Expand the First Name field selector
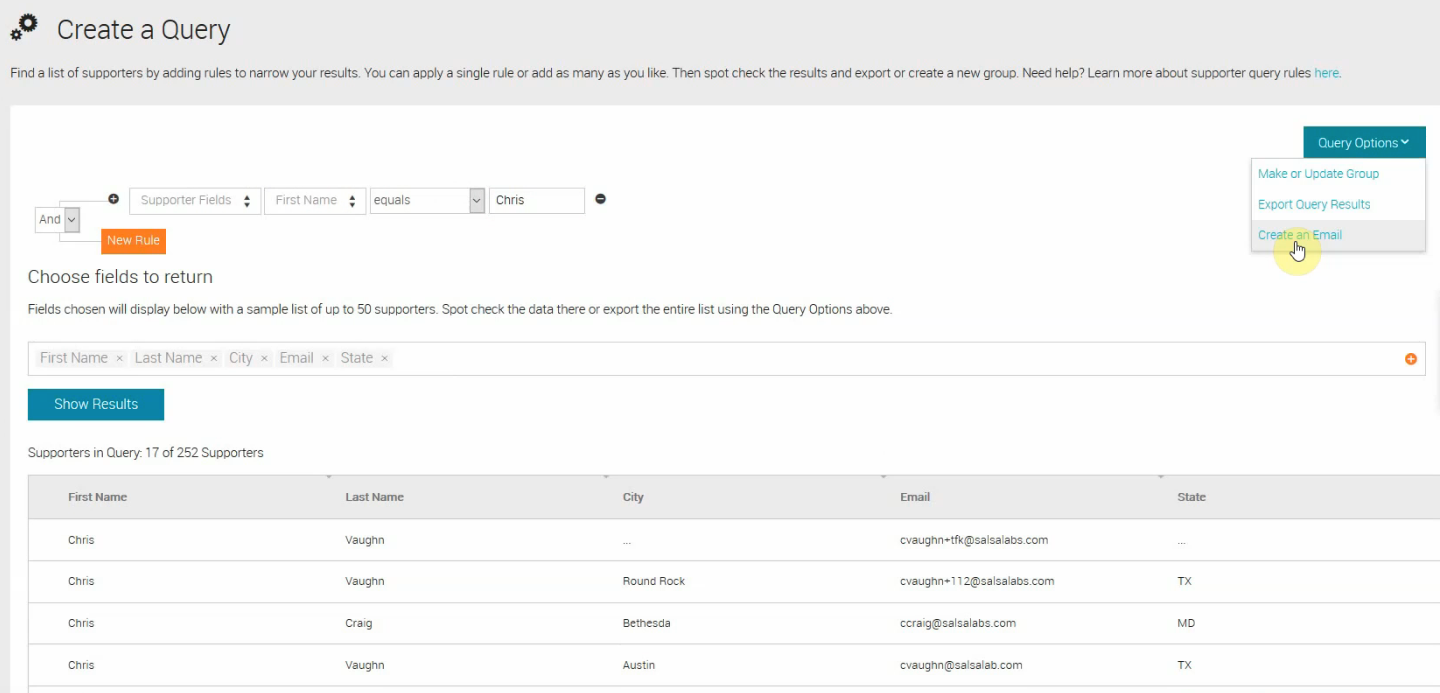 click(x=315, y=200)
